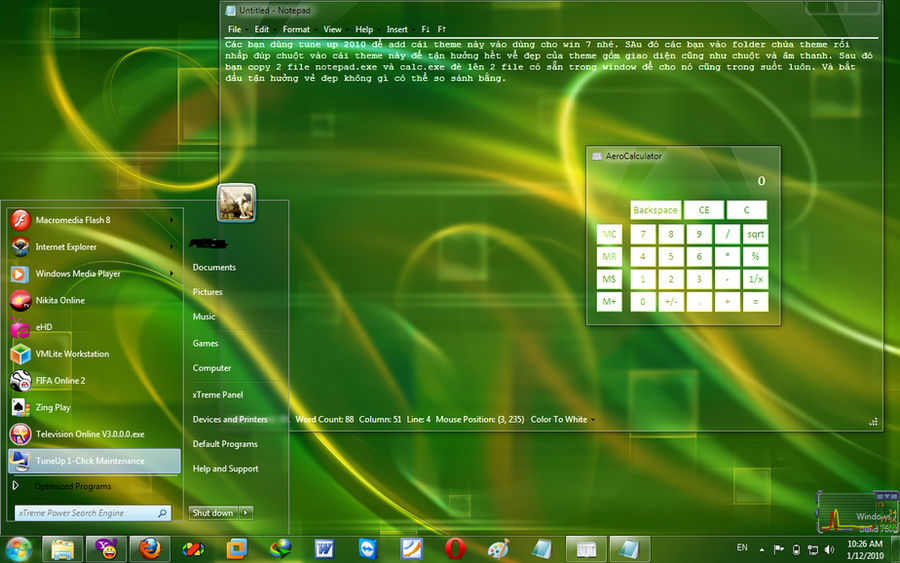Click Shut down button

click(x=213, y=512)
